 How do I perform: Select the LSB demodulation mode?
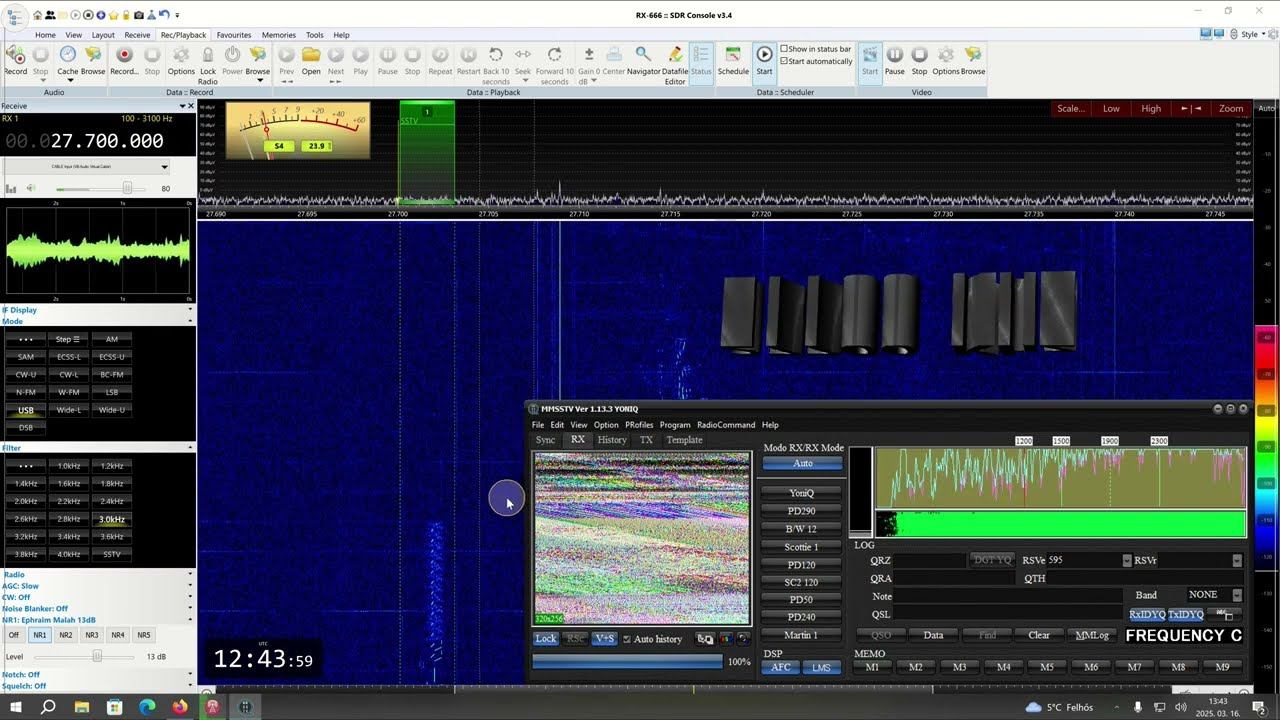(112, 392)
